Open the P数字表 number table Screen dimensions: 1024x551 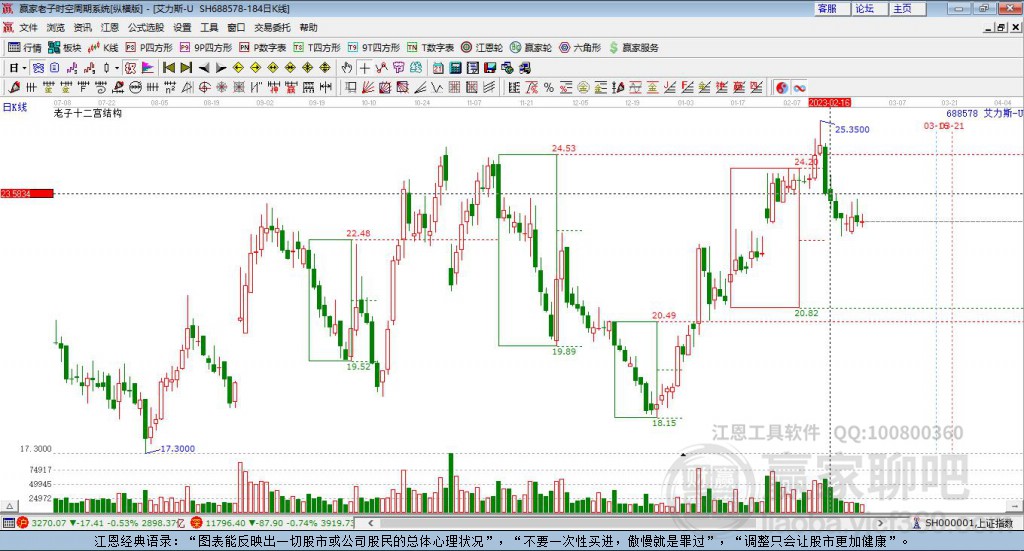[x=263, y=48]
